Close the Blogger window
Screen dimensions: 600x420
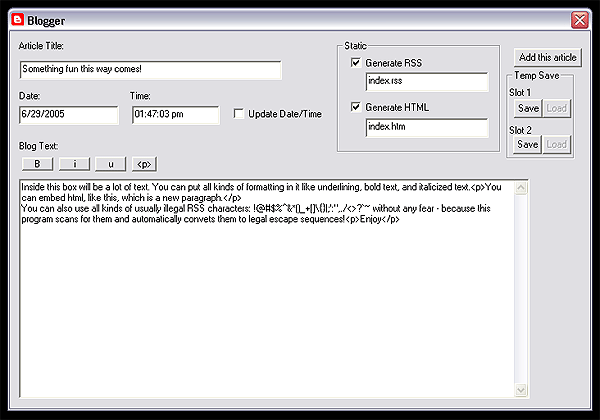[x=579, y=19]
